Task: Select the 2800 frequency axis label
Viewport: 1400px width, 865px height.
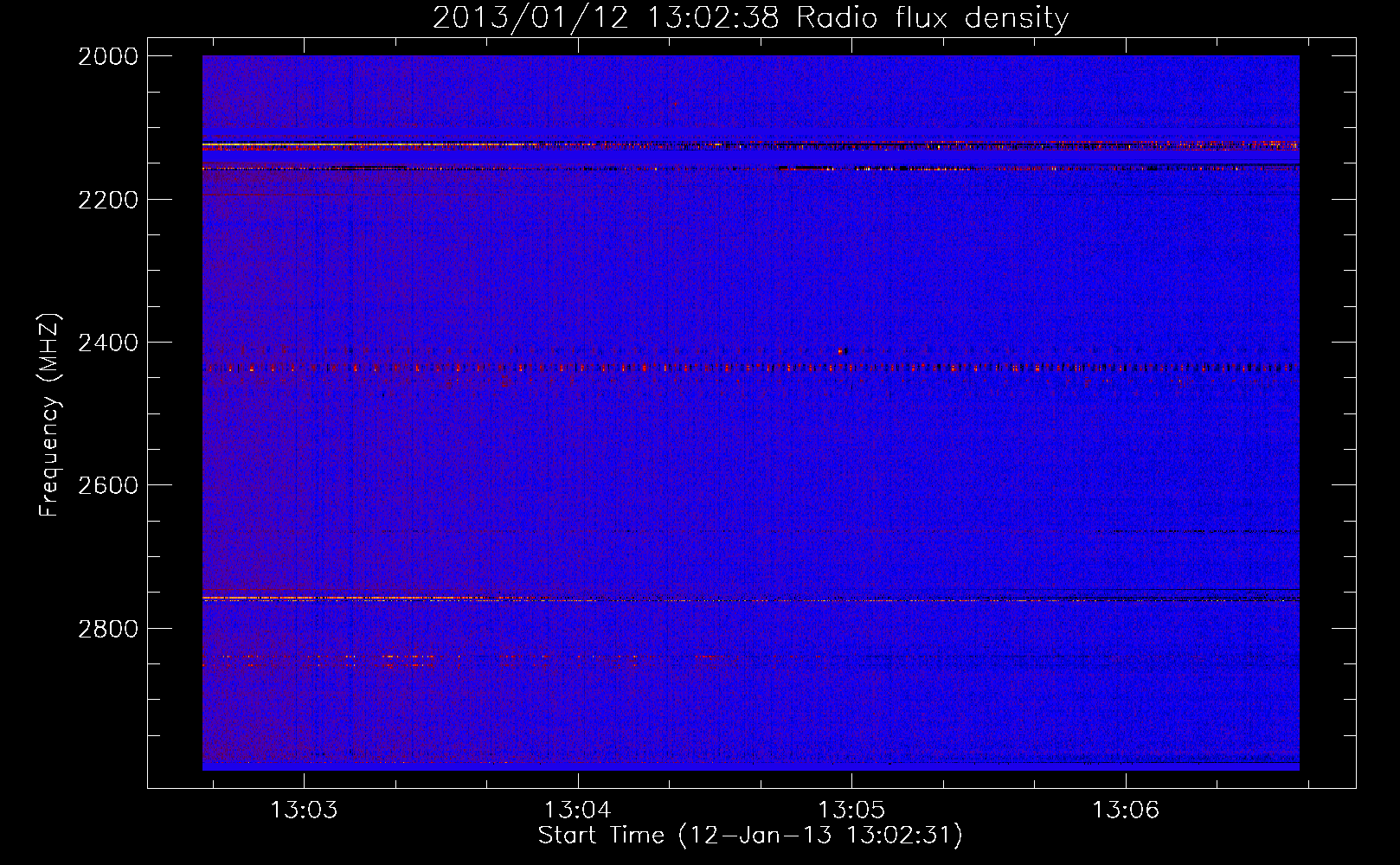Action: click(x=108, y=628)
